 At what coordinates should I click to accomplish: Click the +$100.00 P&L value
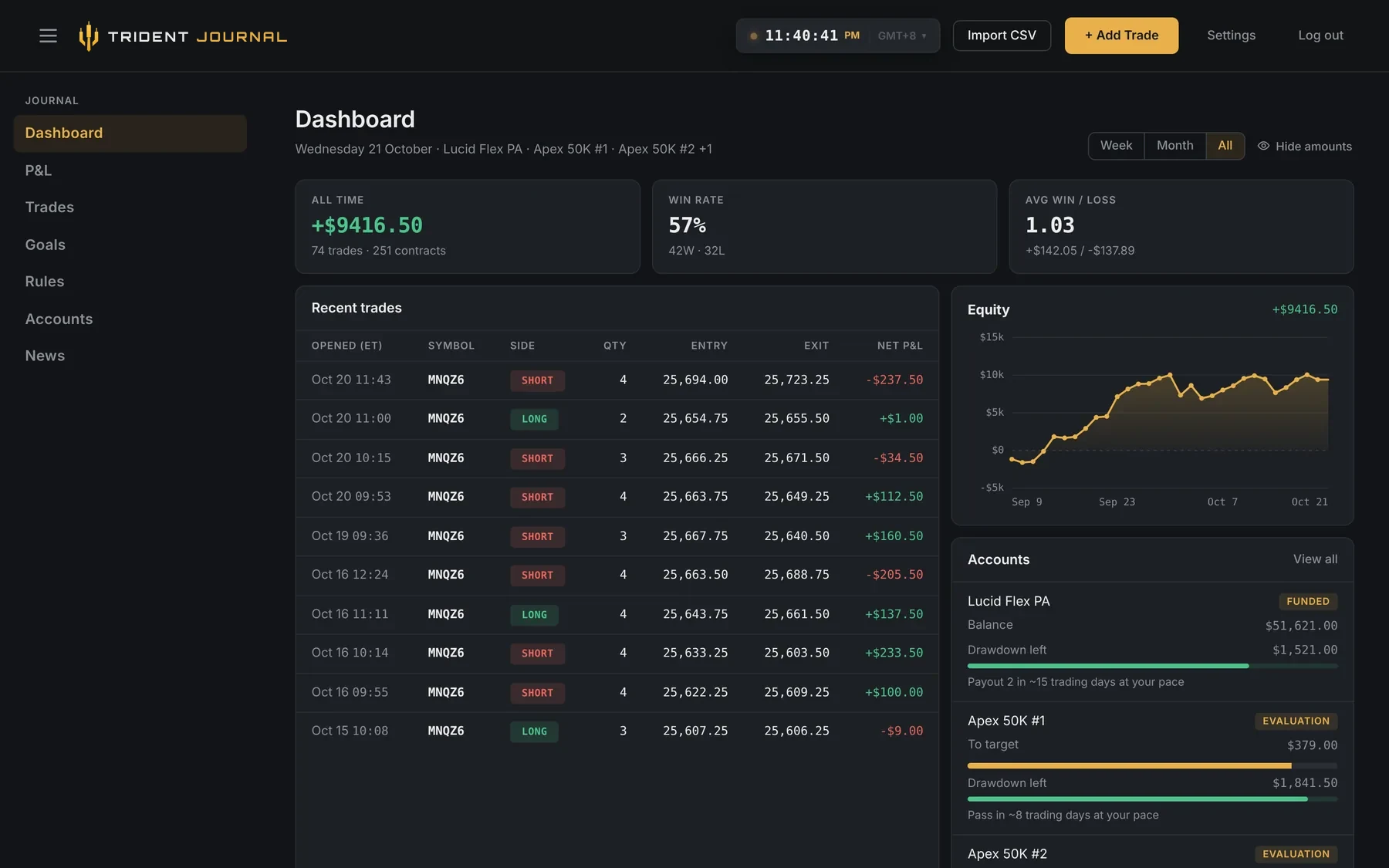point(894,692)
